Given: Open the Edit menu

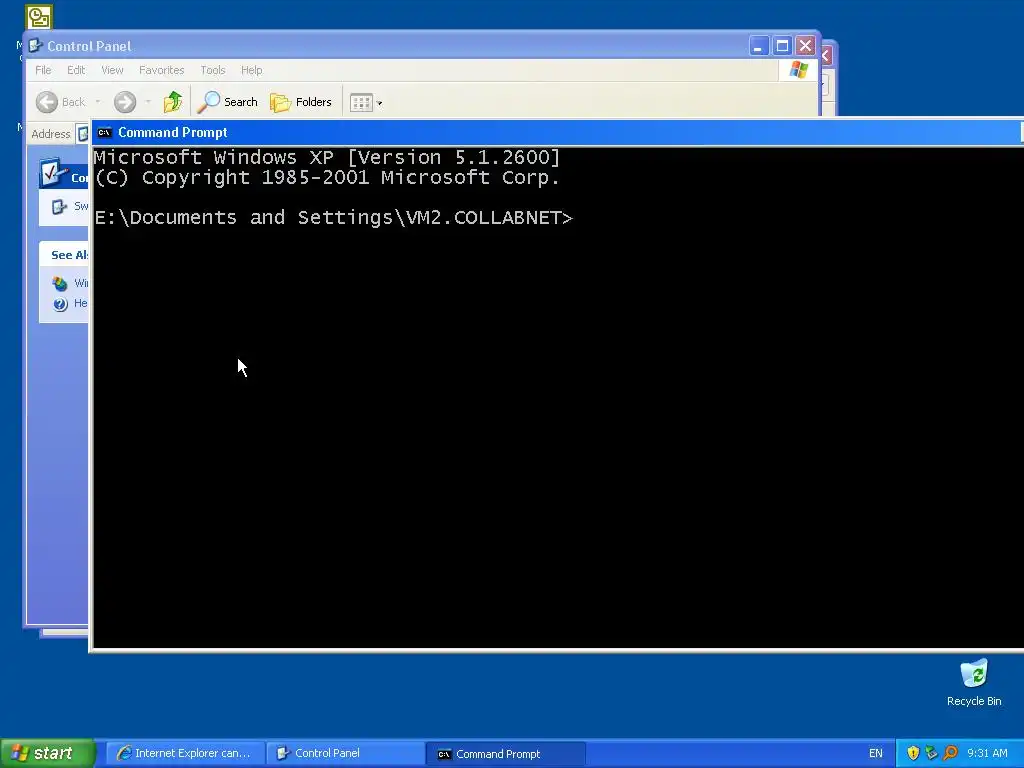Looking at the screenshot, I should pyautogui.click(x=76, y=70).
